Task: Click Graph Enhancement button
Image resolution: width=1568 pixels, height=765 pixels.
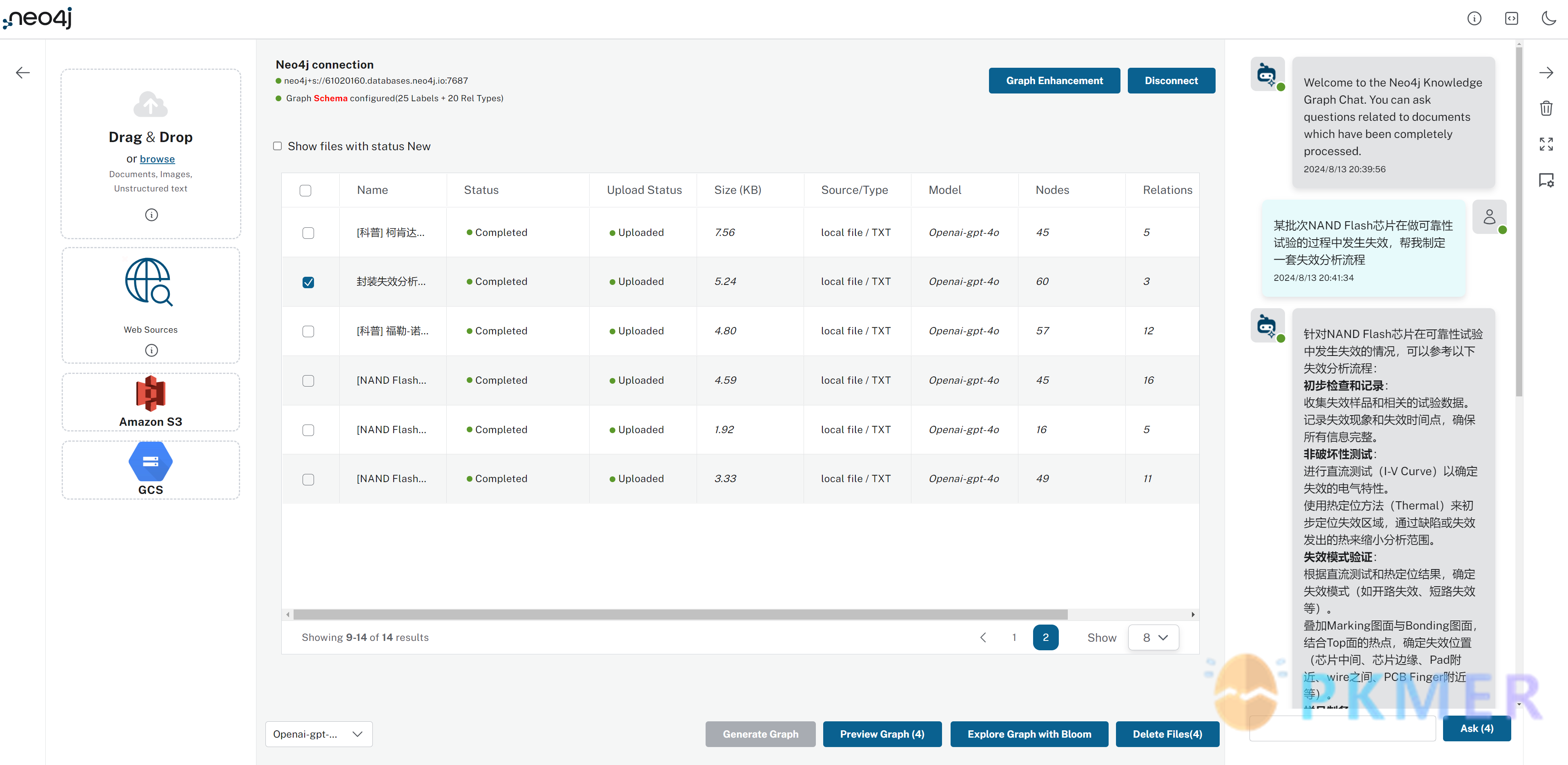Action: coord(1054,80)
